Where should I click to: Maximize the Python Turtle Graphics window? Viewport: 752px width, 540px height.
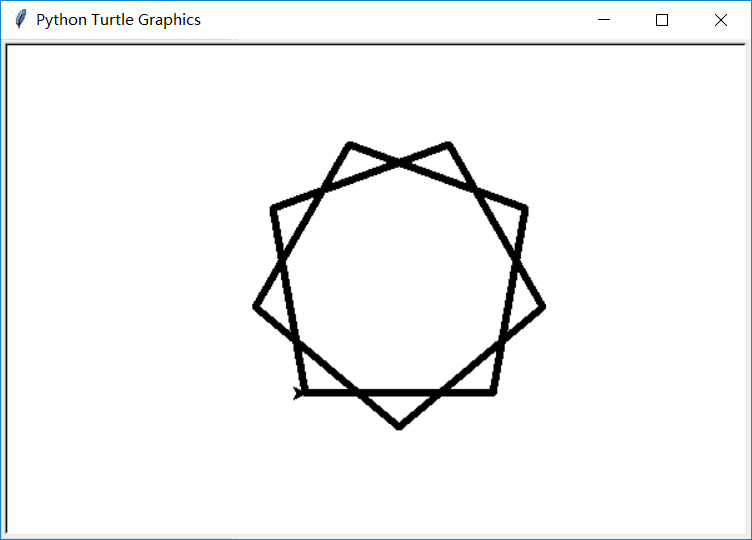[x=662, y=20]
